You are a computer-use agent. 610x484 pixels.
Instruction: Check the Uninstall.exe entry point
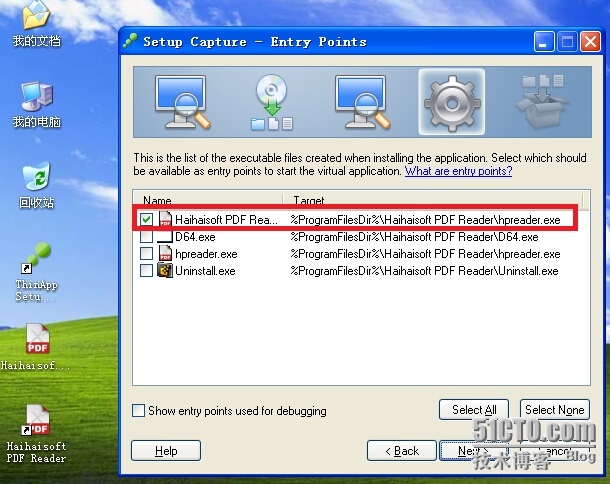pos(146,270)
